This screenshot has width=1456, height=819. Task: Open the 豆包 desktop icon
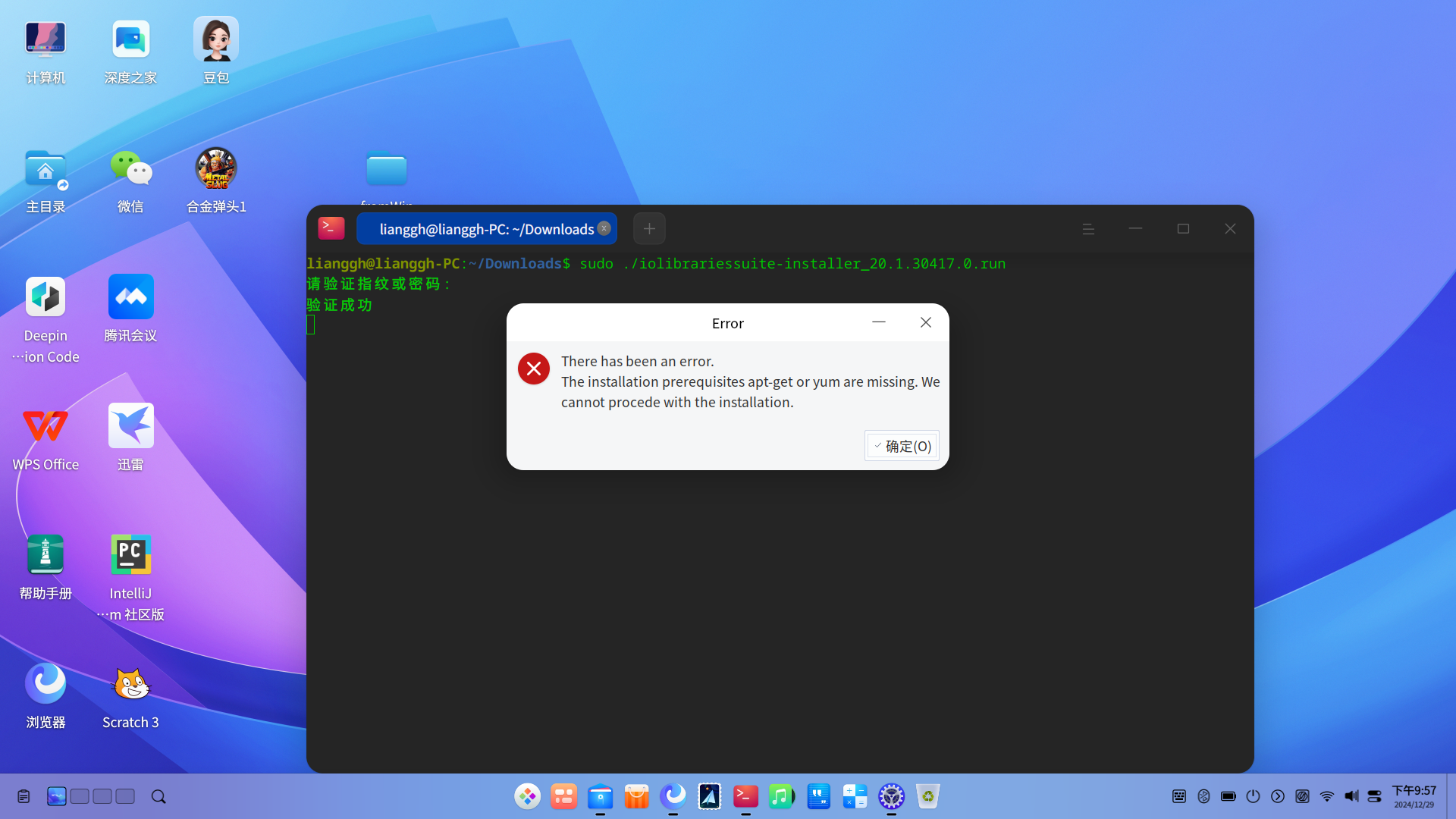pyautogui.click(x=216, y=51)
